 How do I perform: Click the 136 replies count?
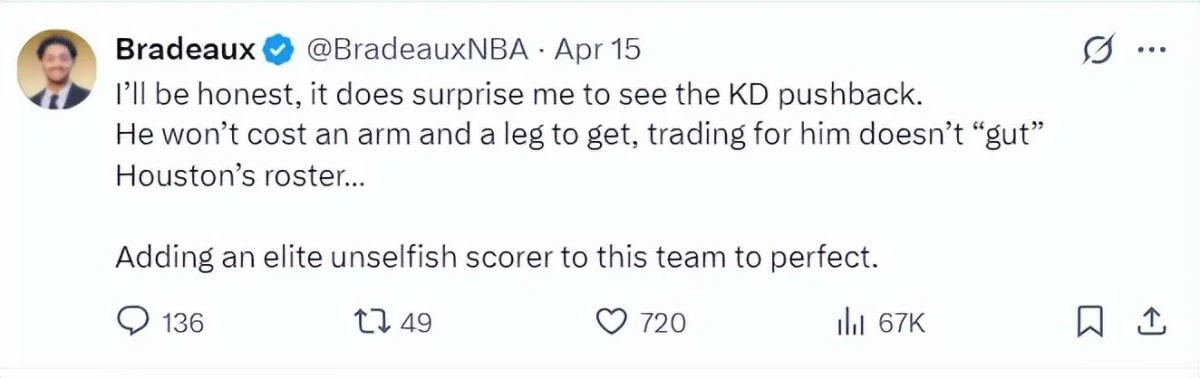[182, 323]
